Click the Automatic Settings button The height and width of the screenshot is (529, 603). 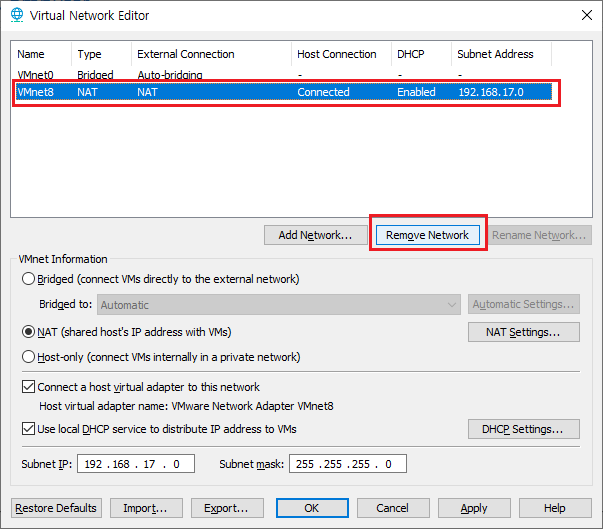pos(523,304)
